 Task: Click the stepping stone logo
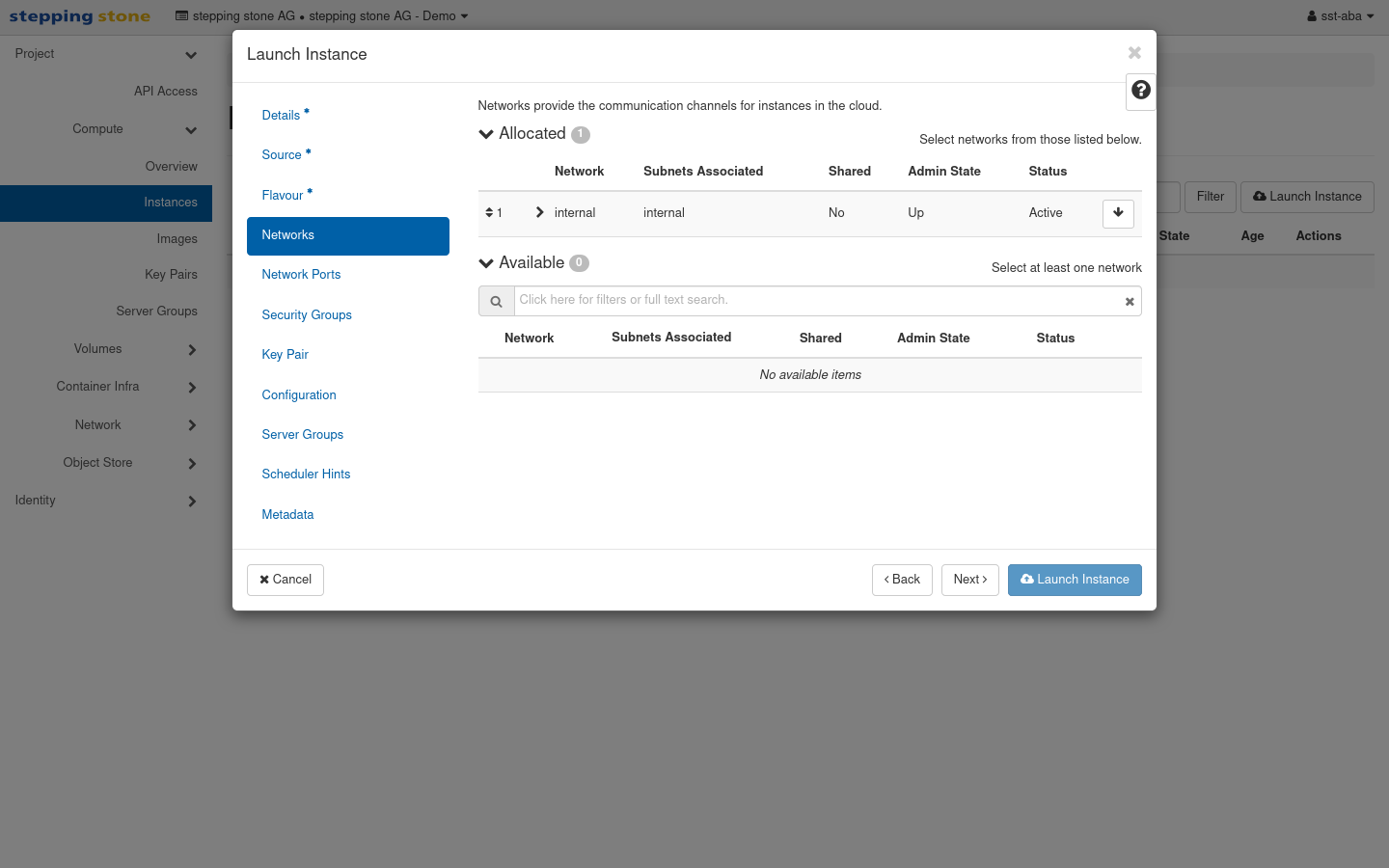(x=79, y=16)
